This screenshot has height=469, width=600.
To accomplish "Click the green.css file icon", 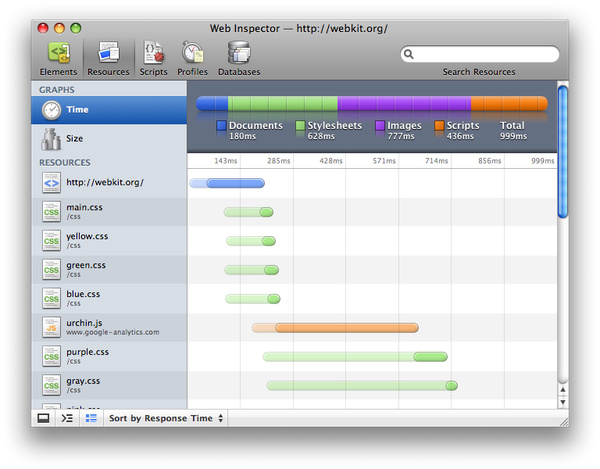I will pos(51,270).
